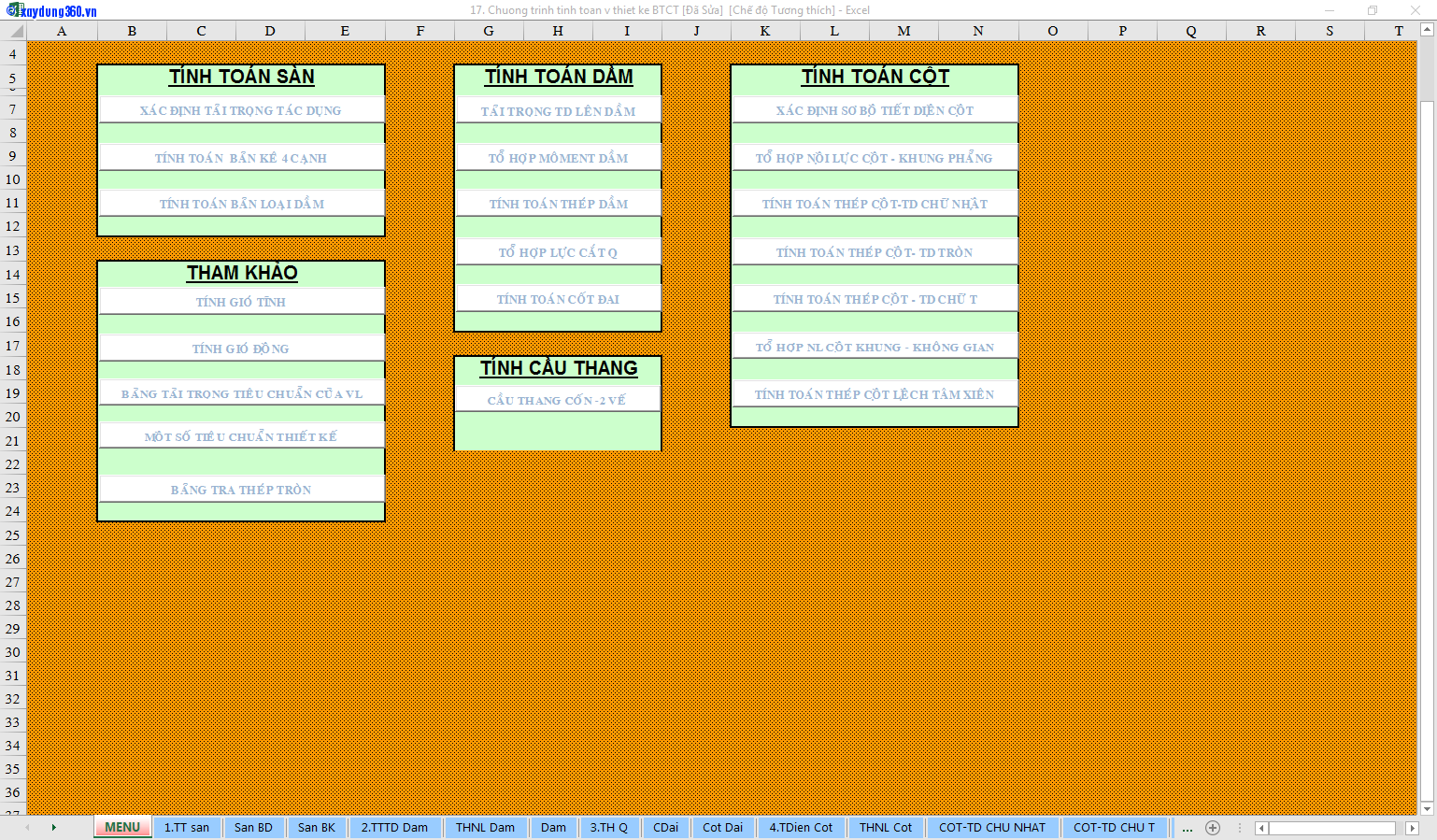Show more sheet tabs via ellipsis
Screen dimensions: 1437x840
point(1188,828)
